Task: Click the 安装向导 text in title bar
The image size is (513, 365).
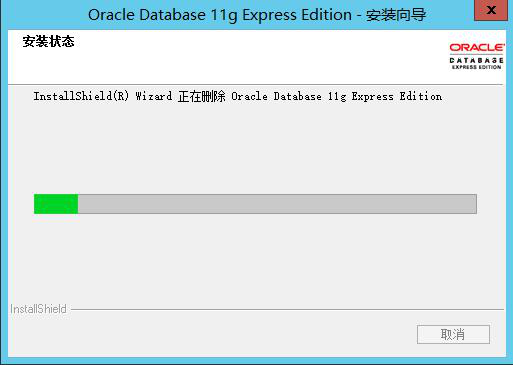Action: [x=396, y=15]
